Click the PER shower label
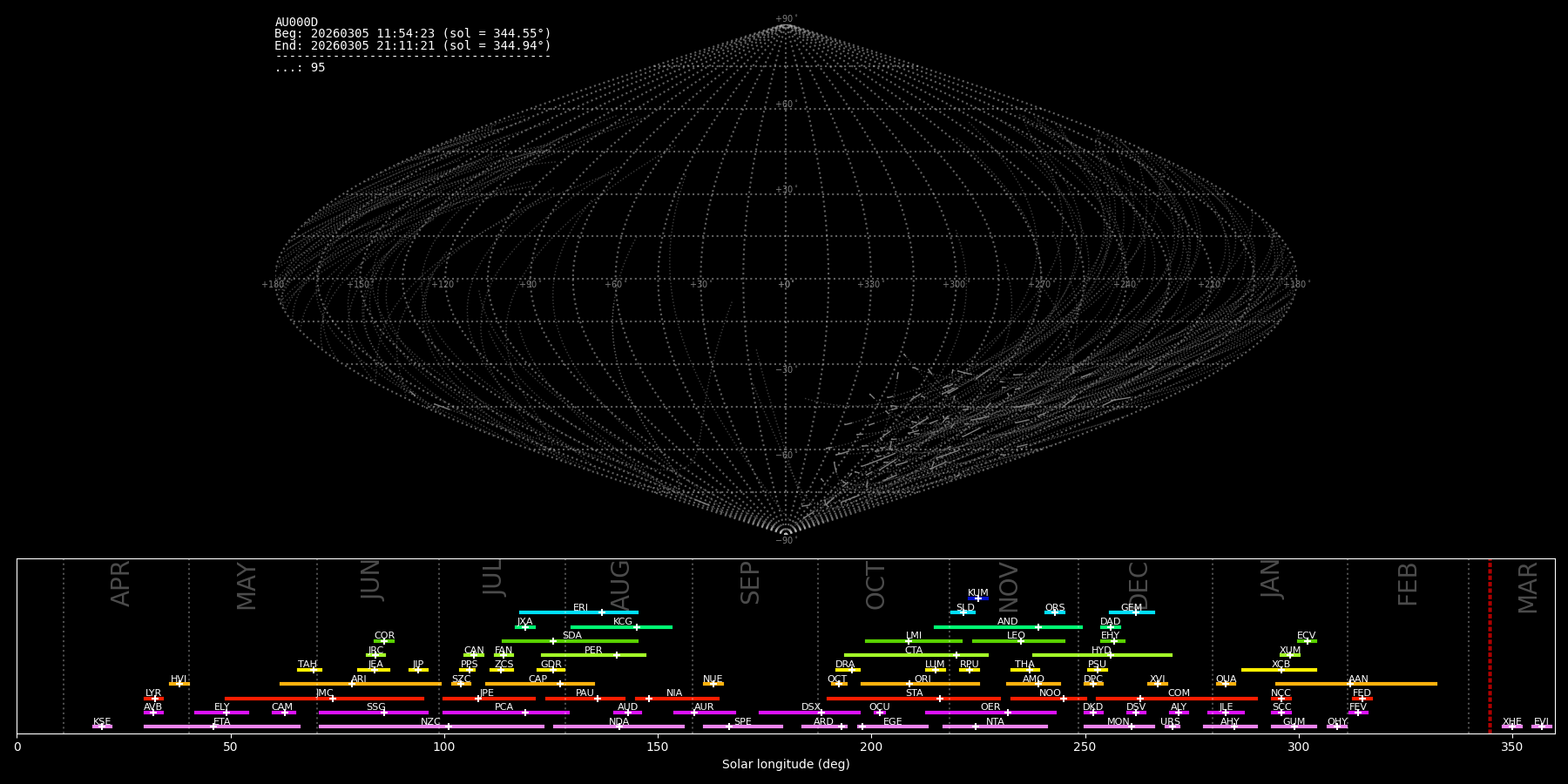1568x784 pixels. pyautogui.click(x=593, y=651)
